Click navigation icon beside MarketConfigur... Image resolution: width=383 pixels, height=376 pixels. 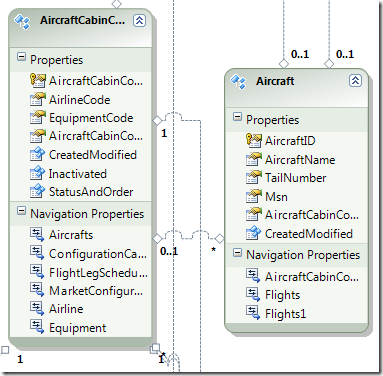coord(37,290)
